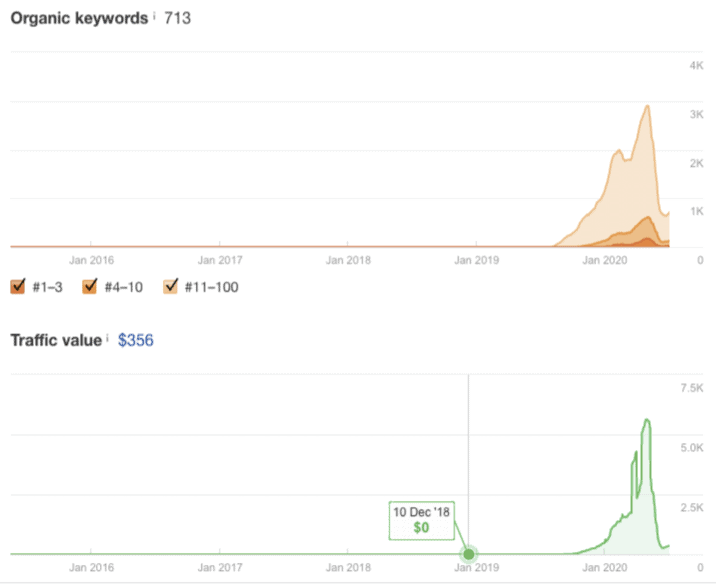
Task: Click the 713 organic keywords count
Action: point(177,18)
